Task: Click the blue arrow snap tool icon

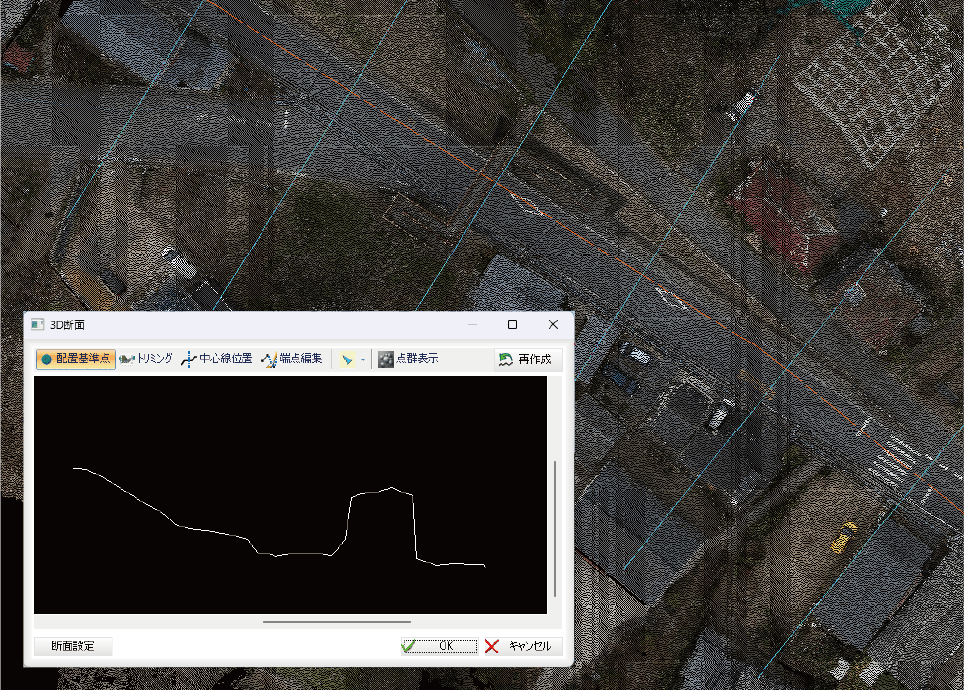Action: (x=347, y=360)
